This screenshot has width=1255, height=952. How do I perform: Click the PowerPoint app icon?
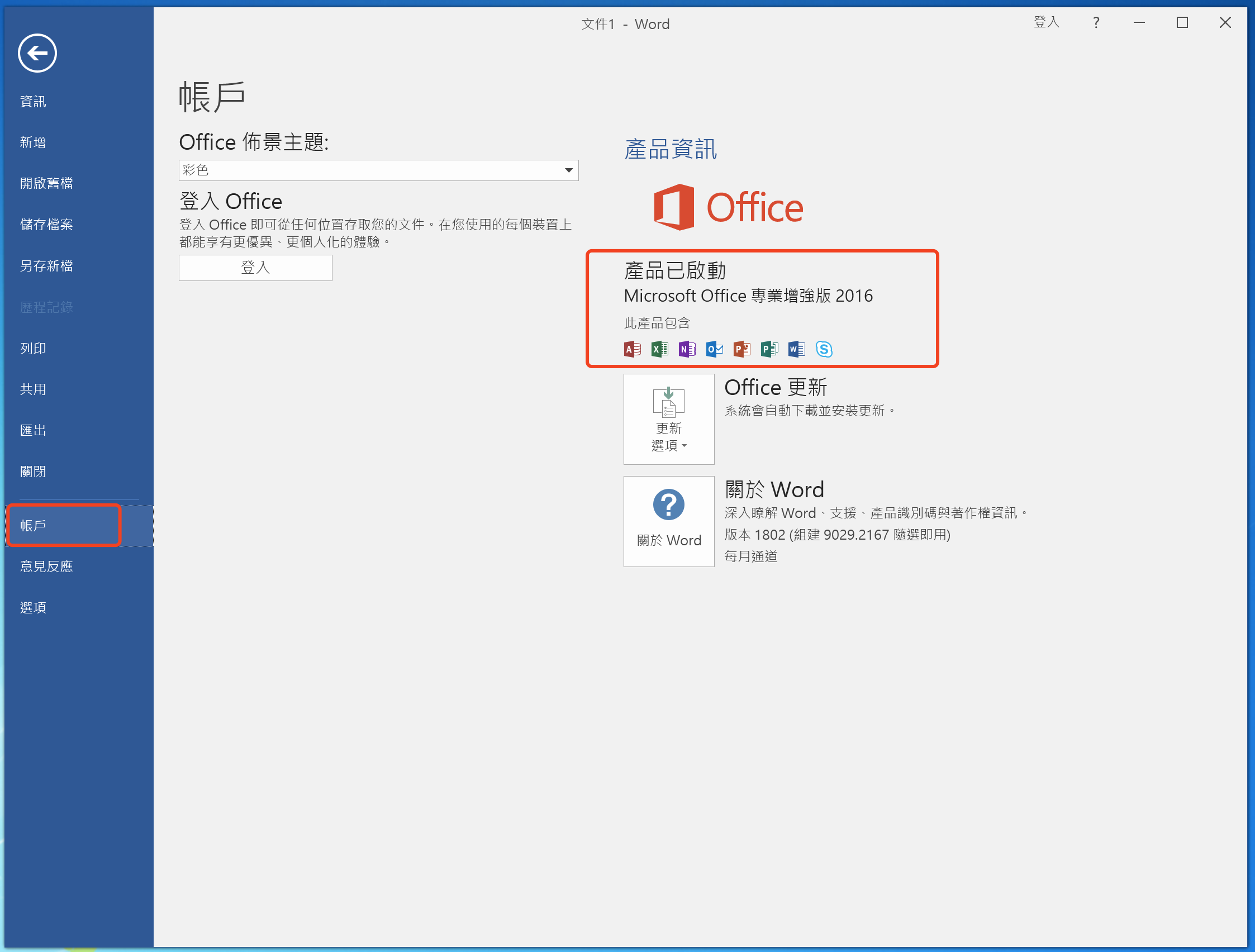tap(741, 349)
